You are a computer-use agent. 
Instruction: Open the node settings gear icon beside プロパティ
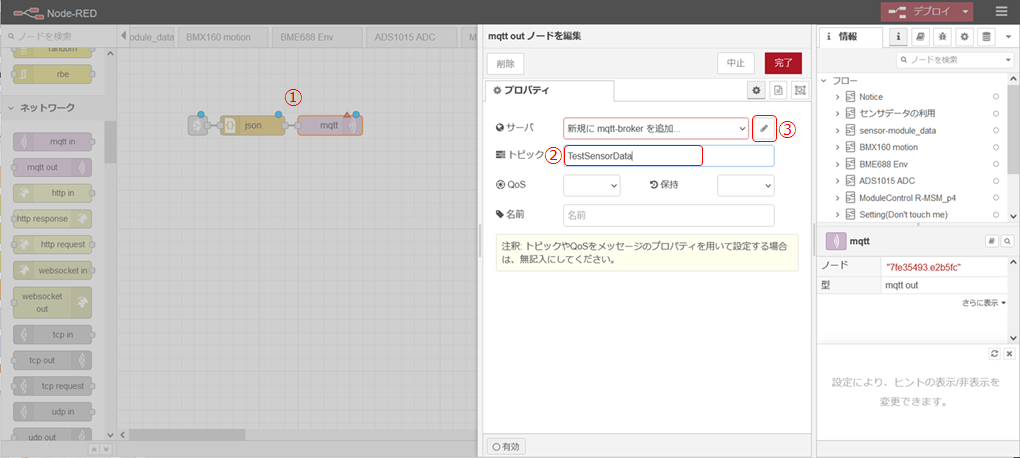tap(758, 90)
